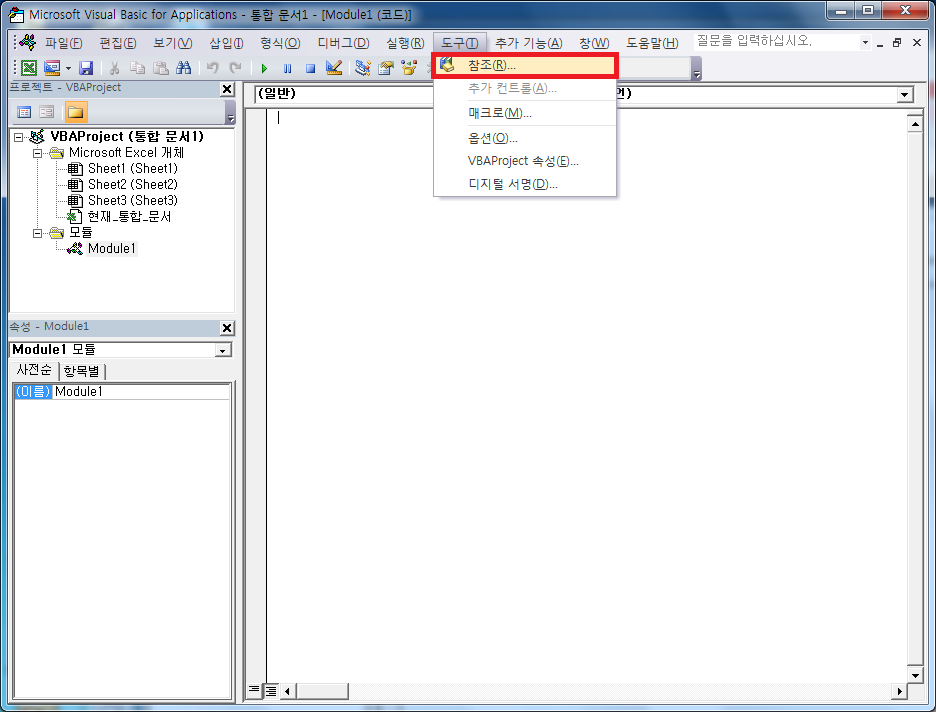Click the Save icon in toolbar
The image size is (936, 712).
(x=86, y=68)
